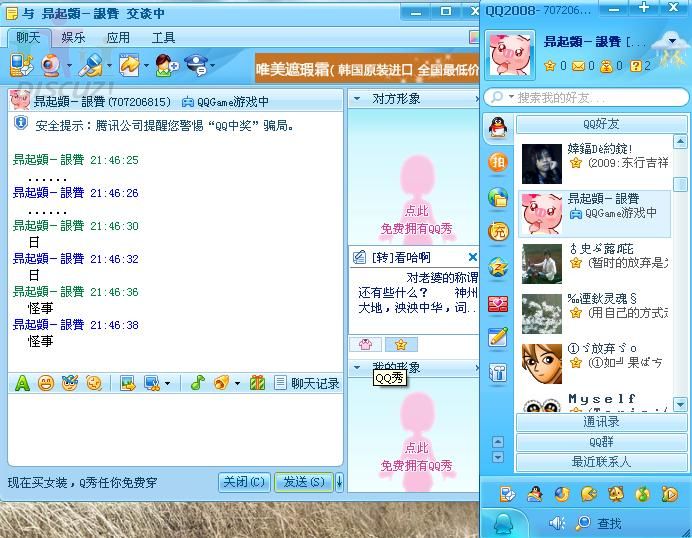Insert a picture into the message

128,383
